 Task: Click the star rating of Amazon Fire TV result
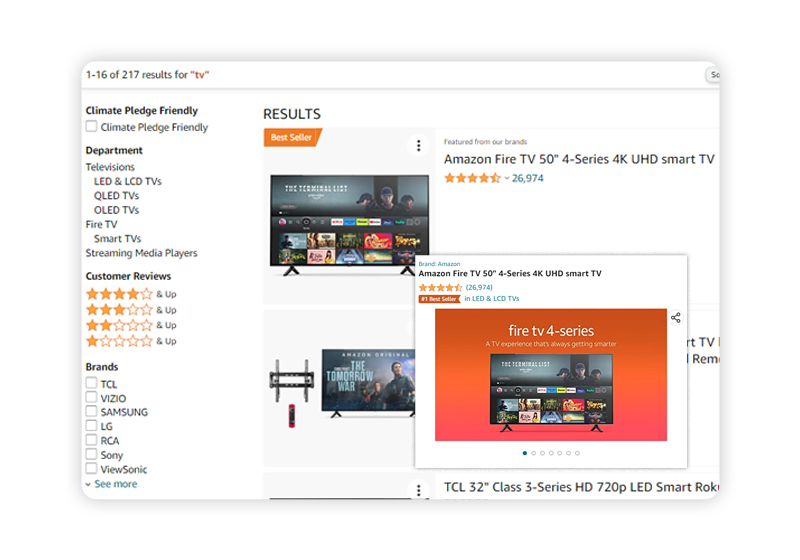point(472,178)
